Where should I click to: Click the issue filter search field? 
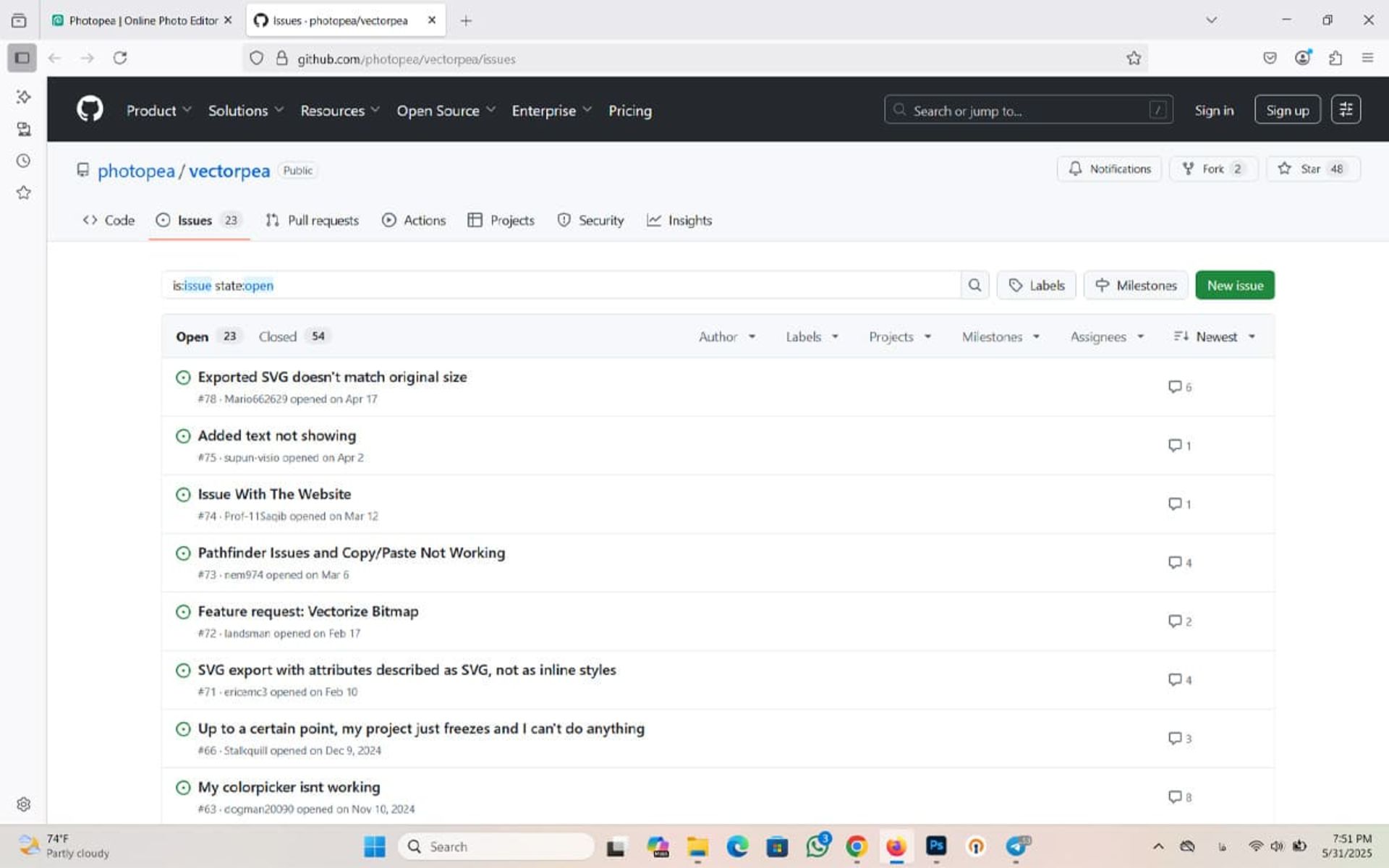point(561,285)
